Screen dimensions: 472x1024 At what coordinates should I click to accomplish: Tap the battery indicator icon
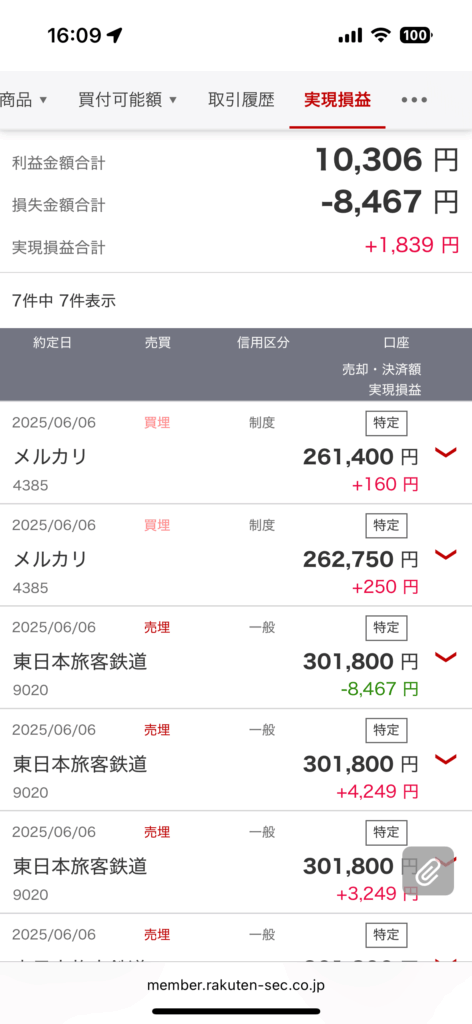(x=416, y=35)
